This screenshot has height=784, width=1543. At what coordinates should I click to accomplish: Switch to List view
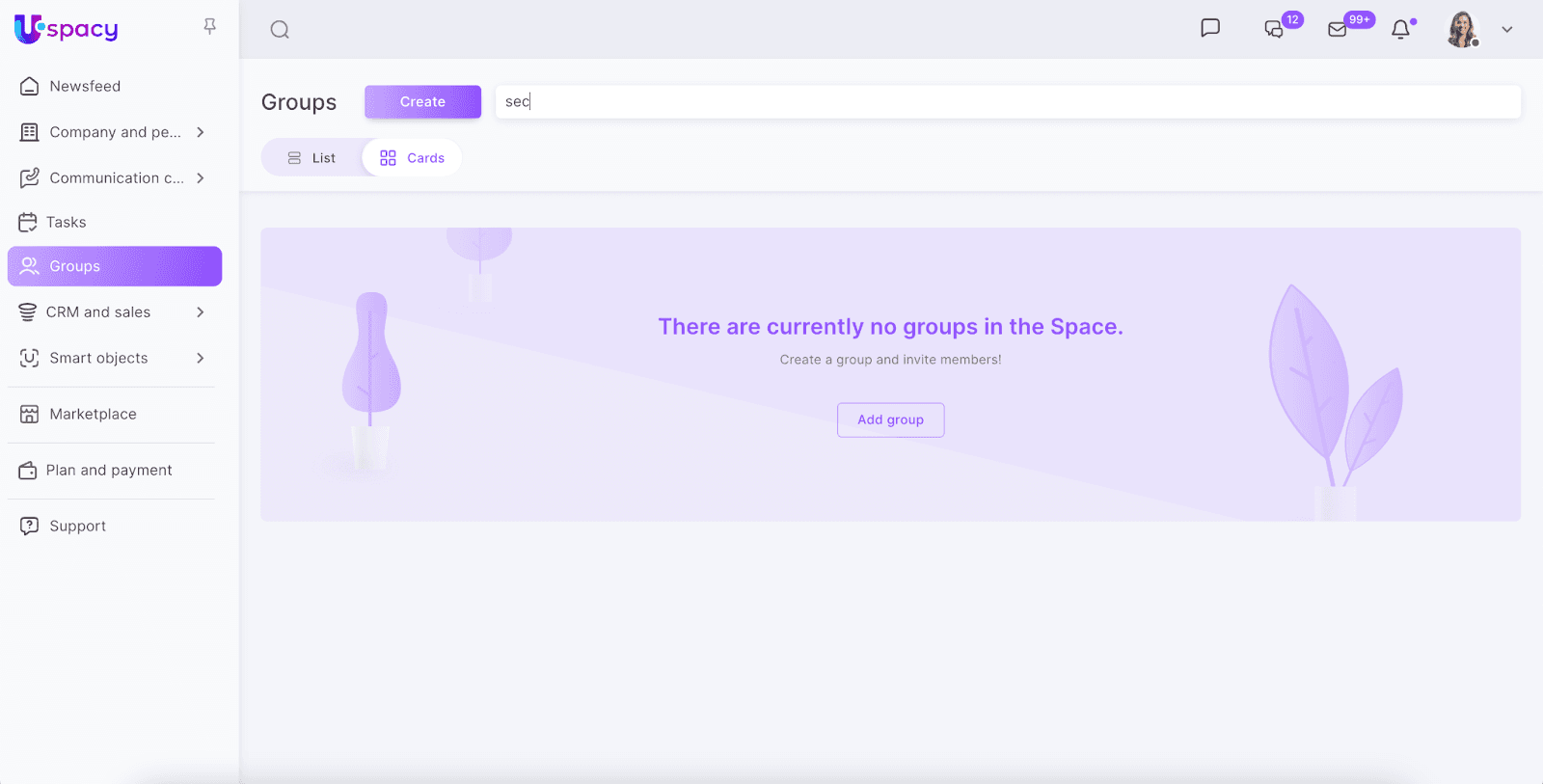pos(312,158)
